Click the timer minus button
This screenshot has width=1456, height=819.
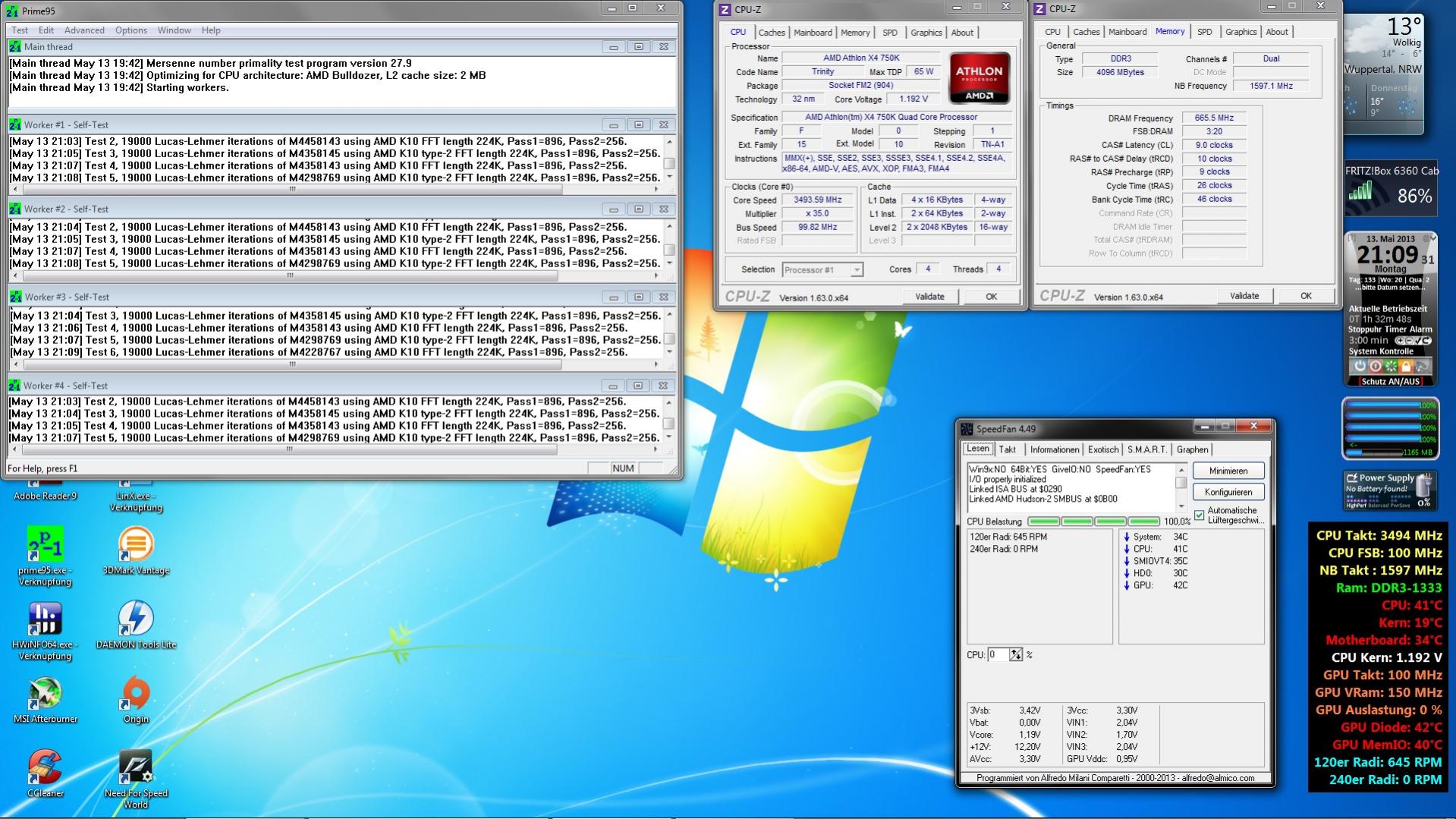click(x=1409, y=341)
